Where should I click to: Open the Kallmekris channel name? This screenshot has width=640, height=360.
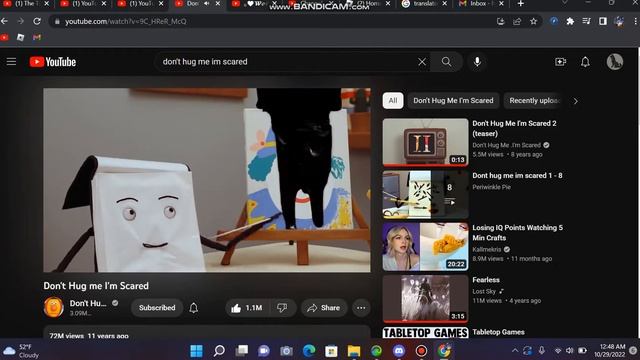tap(487, 249)
